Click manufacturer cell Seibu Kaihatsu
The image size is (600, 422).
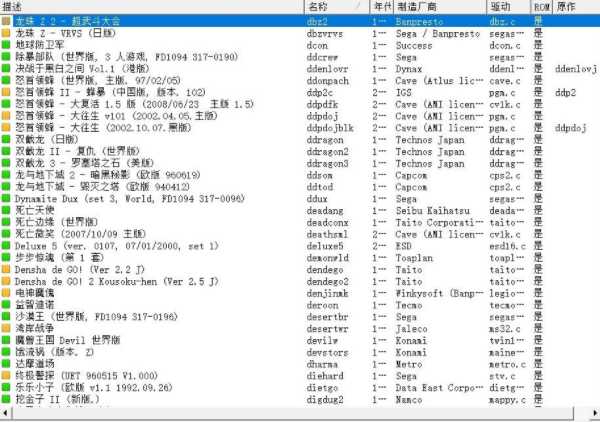point(432,210)
